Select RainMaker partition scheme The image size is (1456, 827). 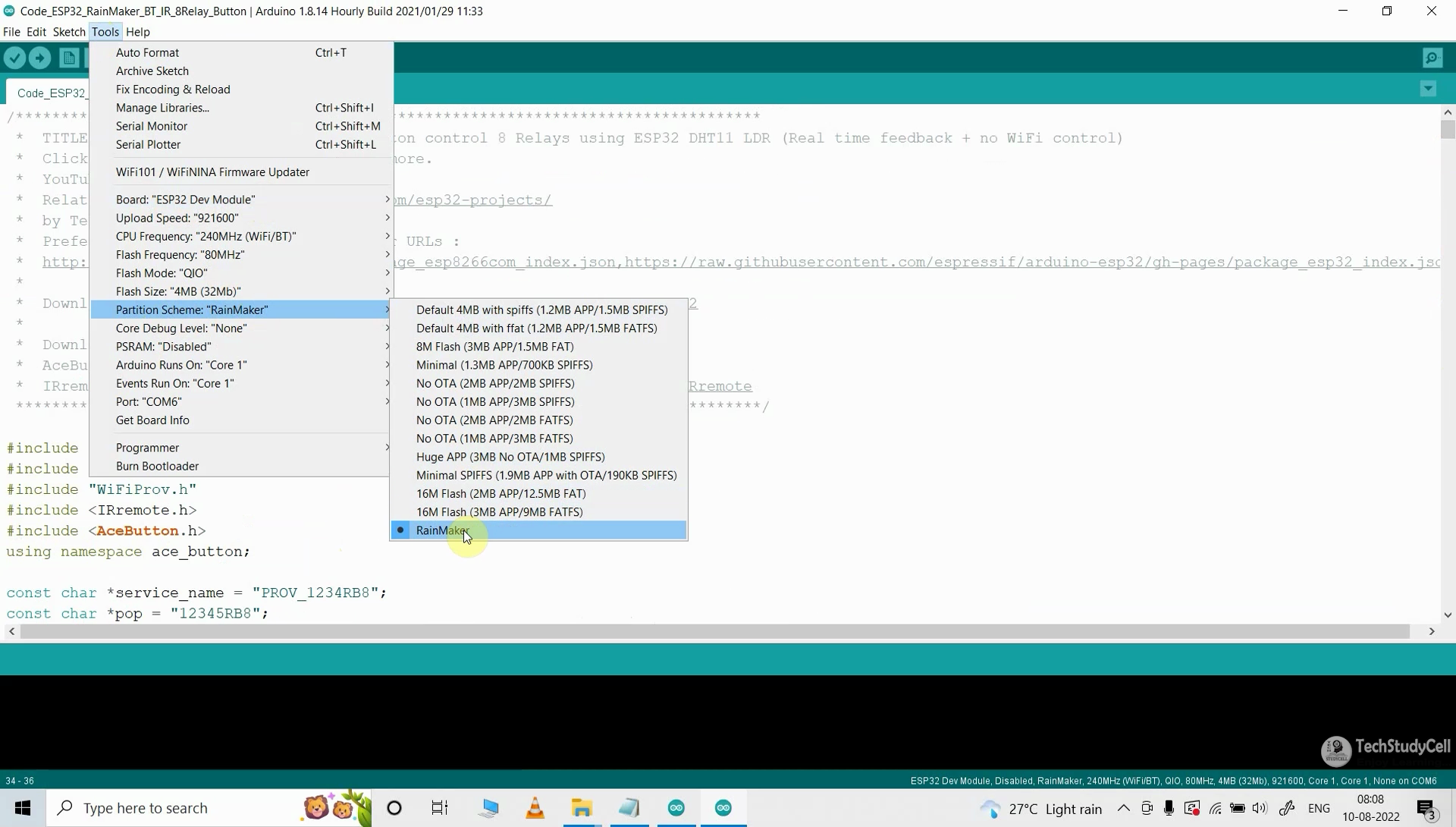442,530
